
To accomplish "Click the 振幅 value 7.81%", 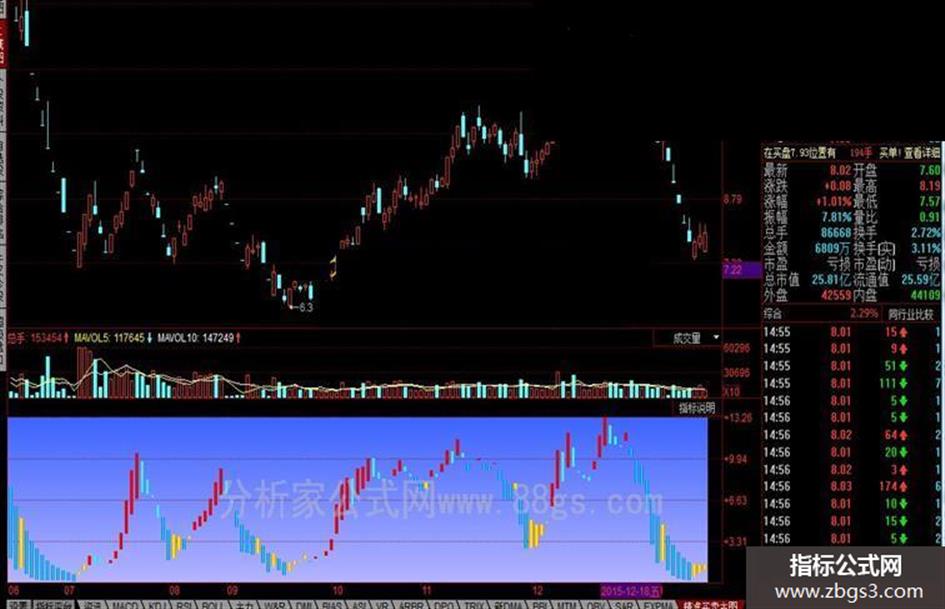I will tap(837, 217).
